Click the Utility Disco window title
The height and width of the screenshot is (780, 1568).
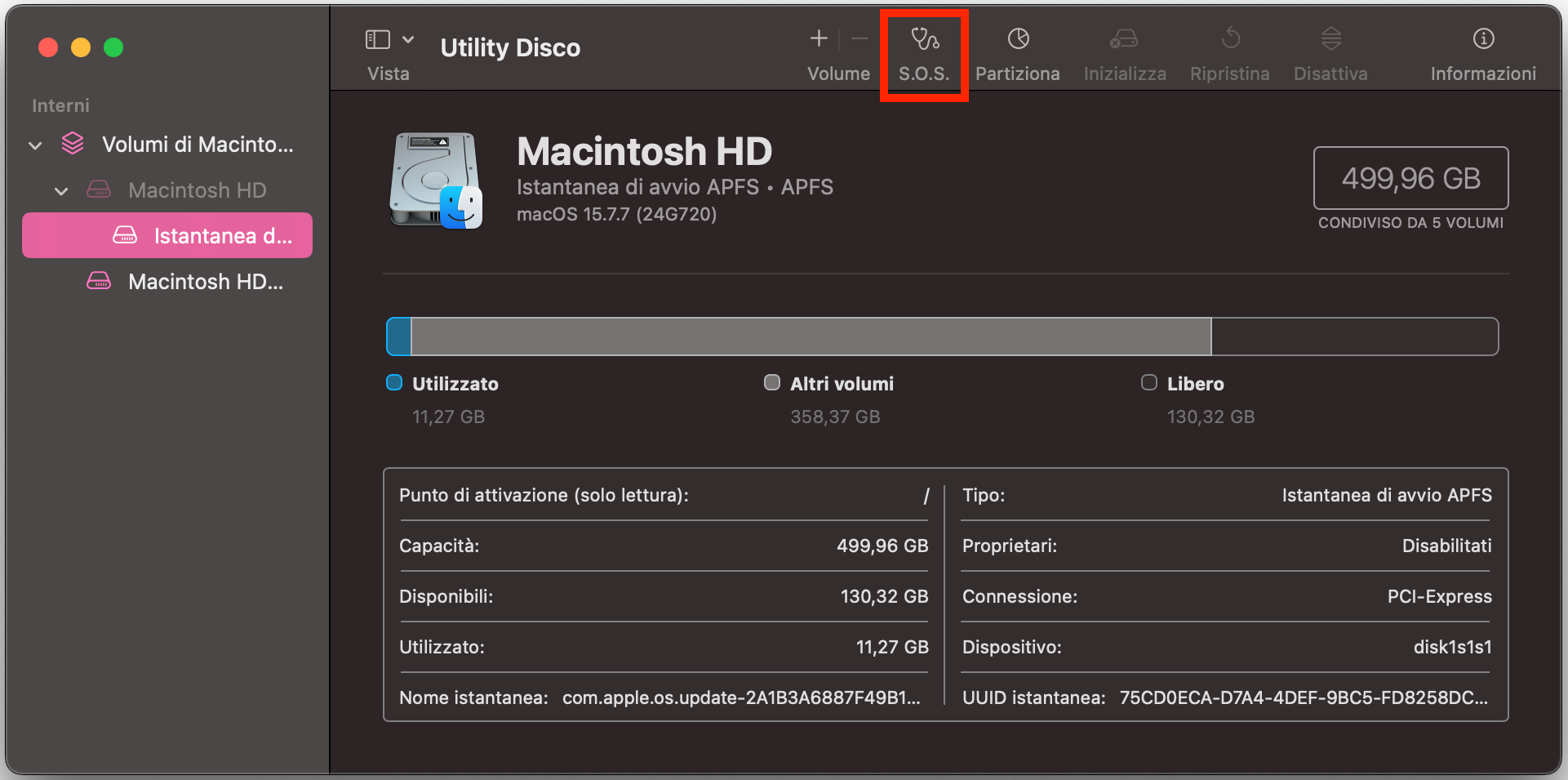tap(510, 47)
